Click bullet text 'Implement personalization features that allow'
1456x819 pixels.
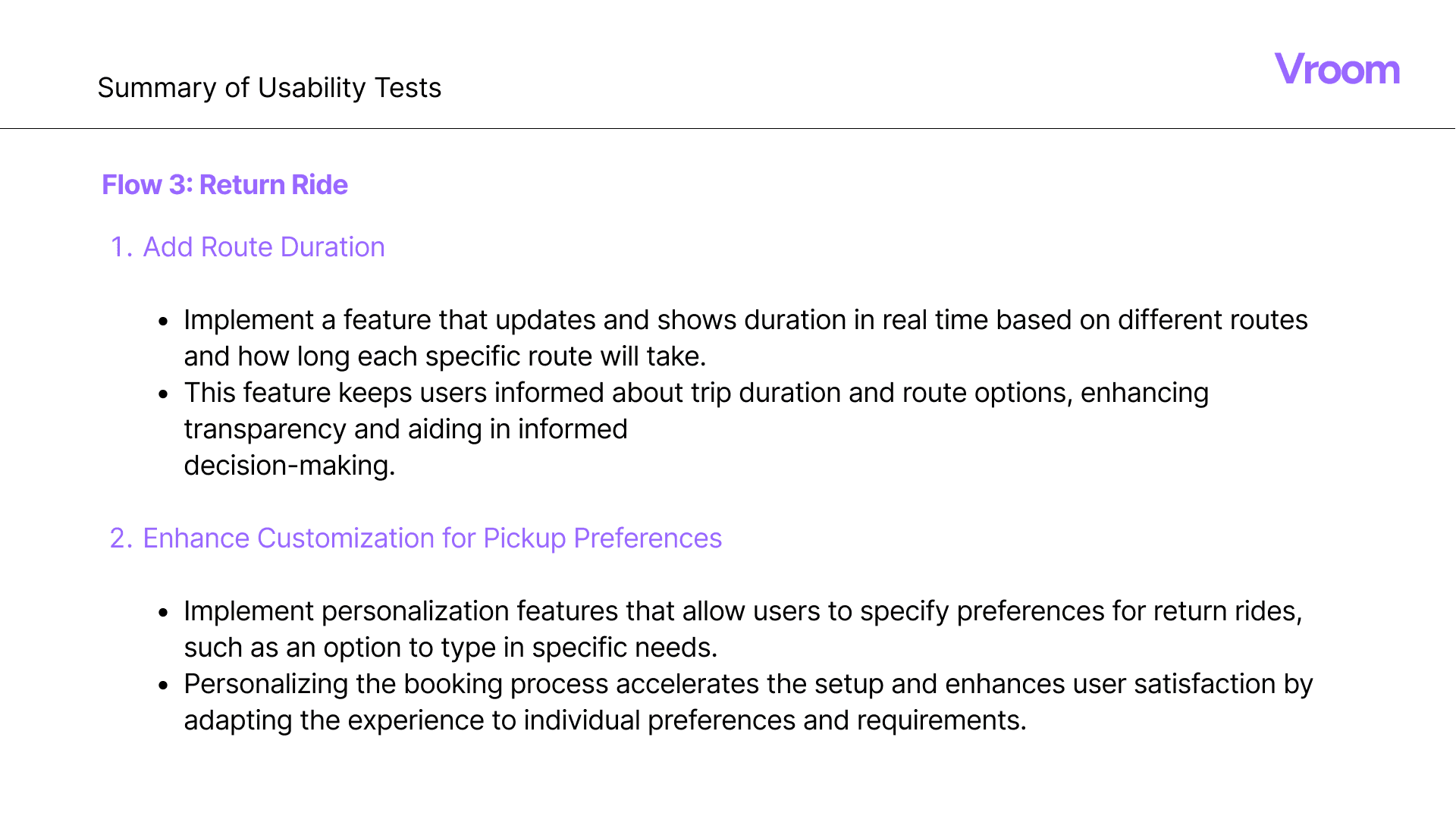[x=743, y=611]
